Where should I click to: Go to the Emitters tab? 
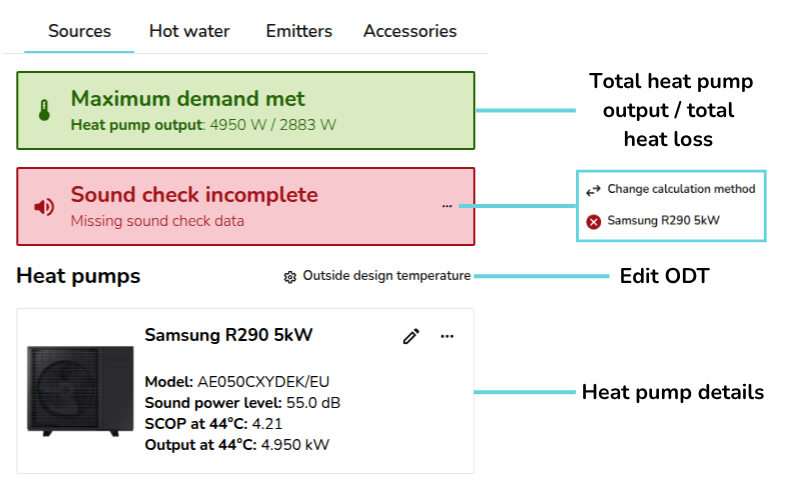click(299, 31)
